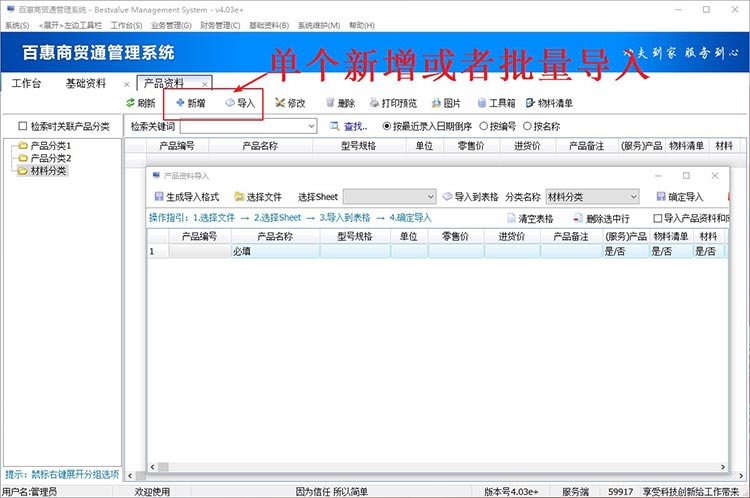This screenshot has height=498, width=750.
Task: Open 打印预览 print preview
Action: pyautogui.click(x=393, y=103)
